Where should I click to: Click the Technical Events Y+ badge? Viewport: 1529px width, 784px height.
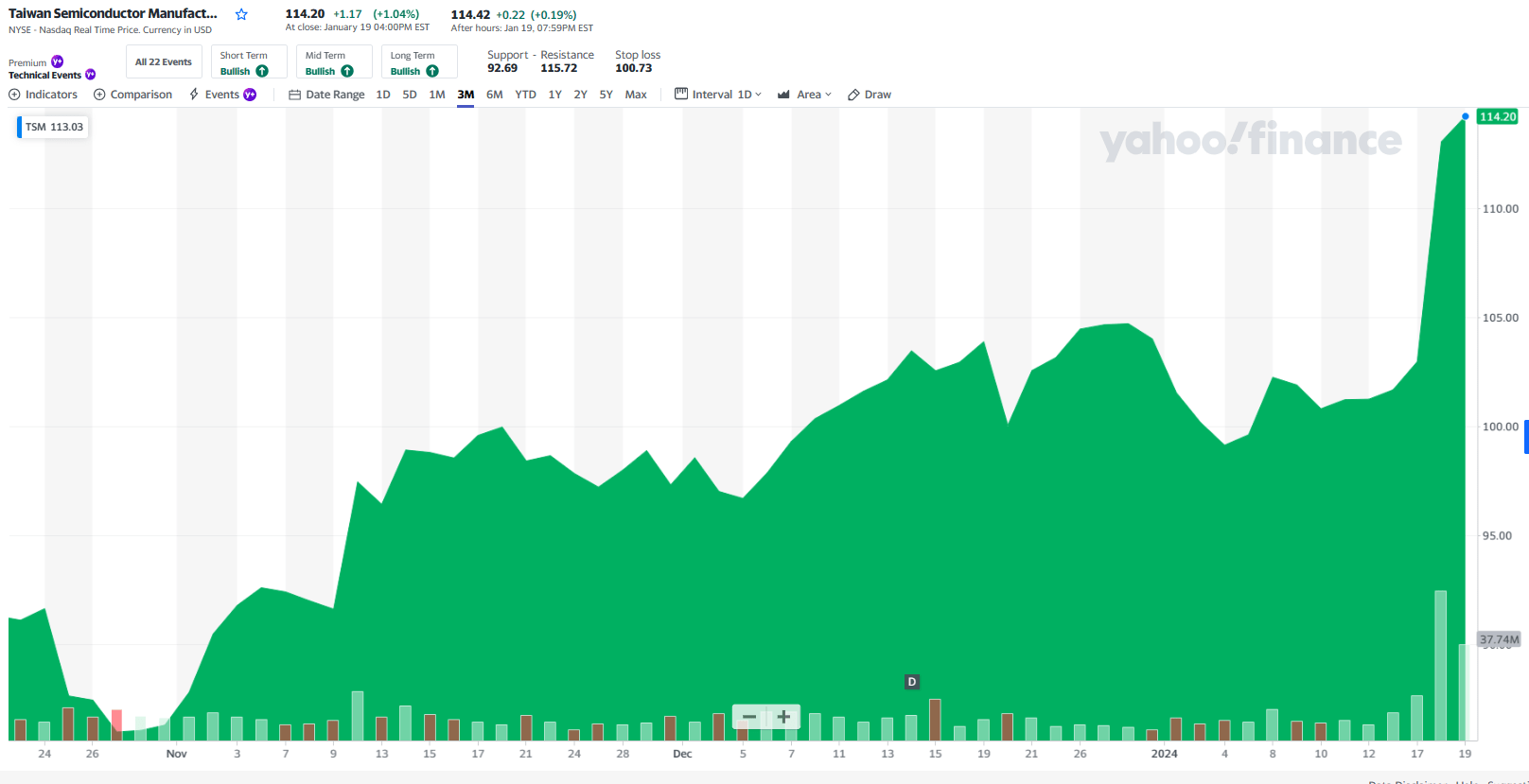[x=91, y=75]
